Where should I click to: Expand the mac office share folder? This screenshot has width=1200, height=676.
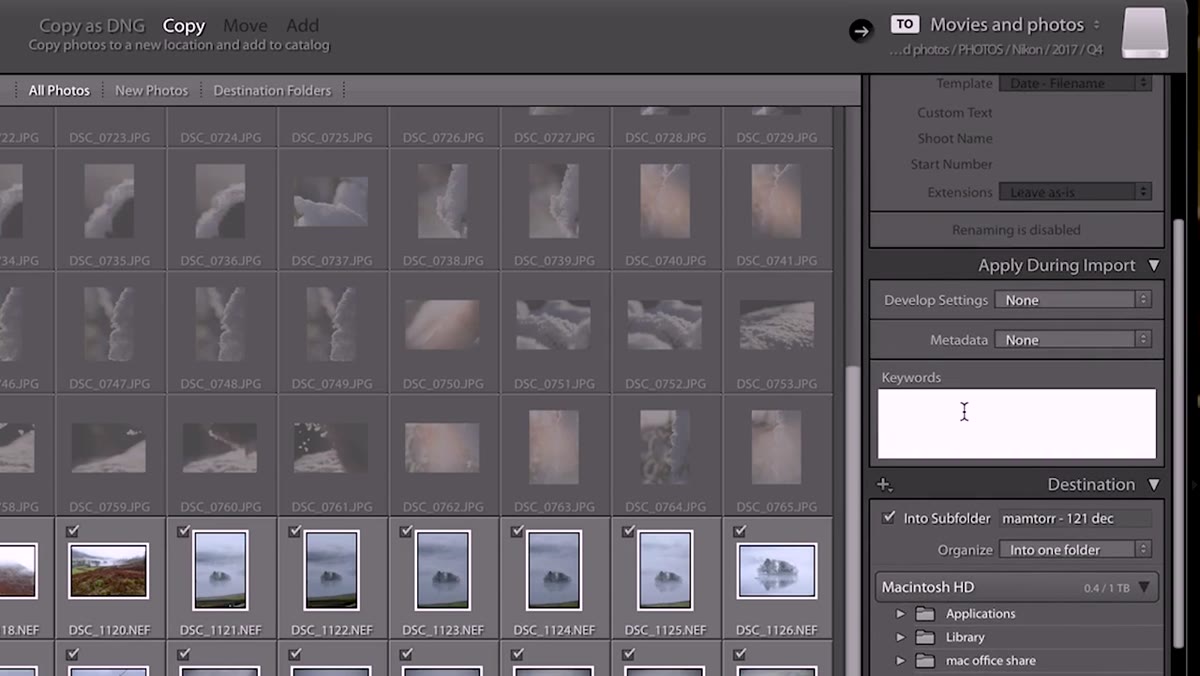coord(900,660)
